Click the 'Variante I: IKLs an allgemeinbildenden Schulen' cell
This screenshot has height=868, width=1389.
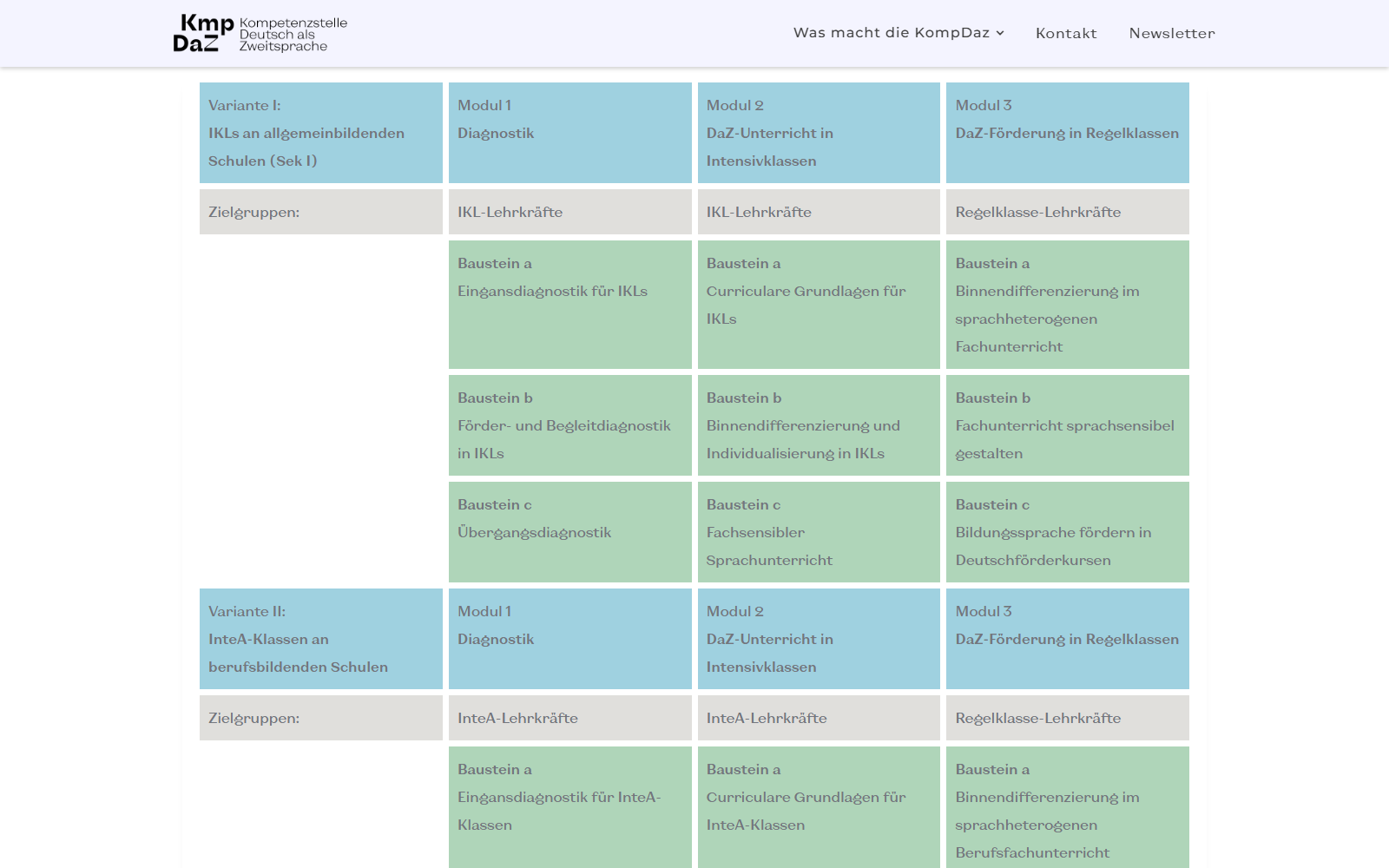[321, 133]
